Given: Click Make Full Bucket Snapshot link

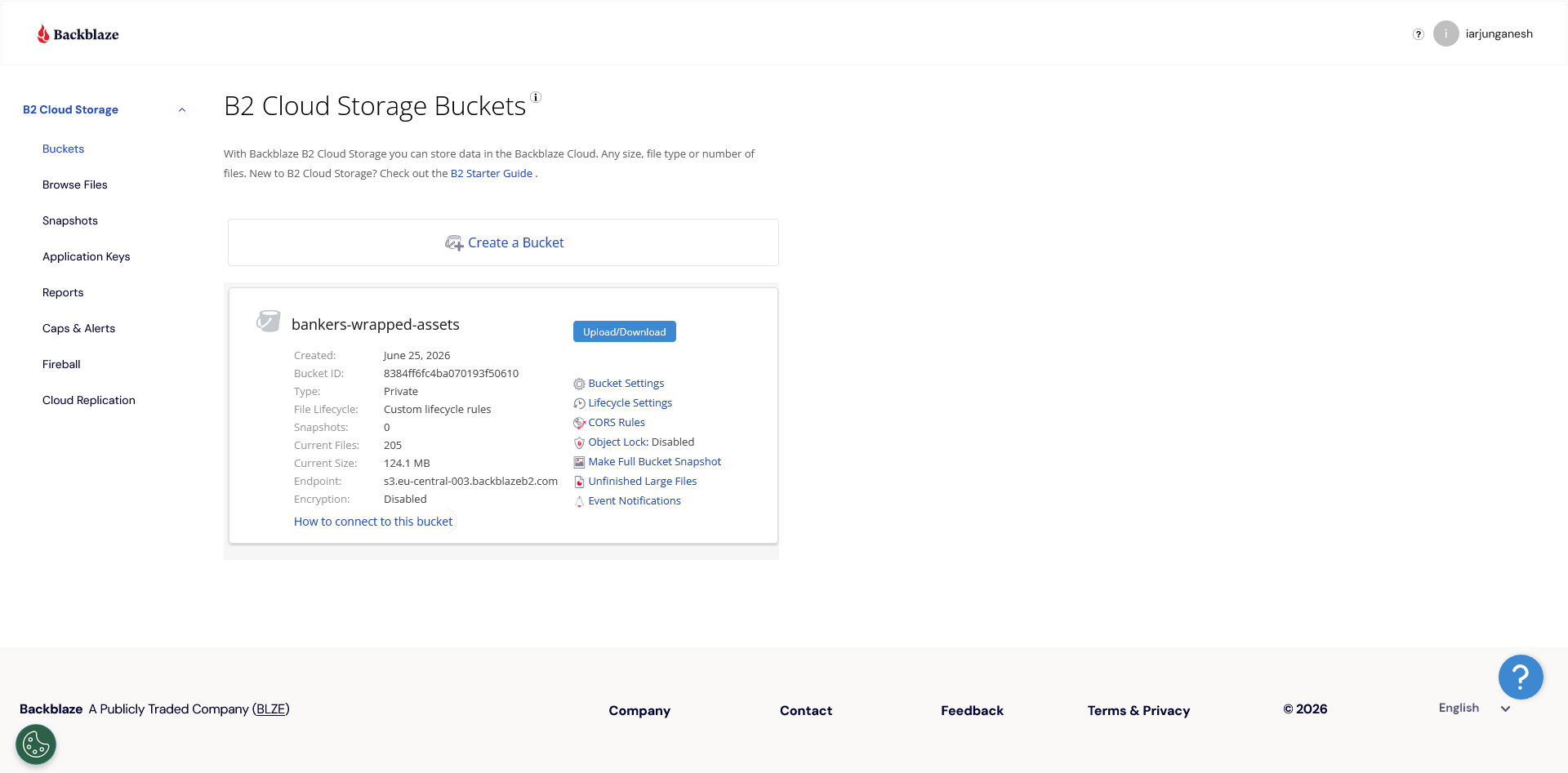Looking at the screenshot, I should coord(655,461).
